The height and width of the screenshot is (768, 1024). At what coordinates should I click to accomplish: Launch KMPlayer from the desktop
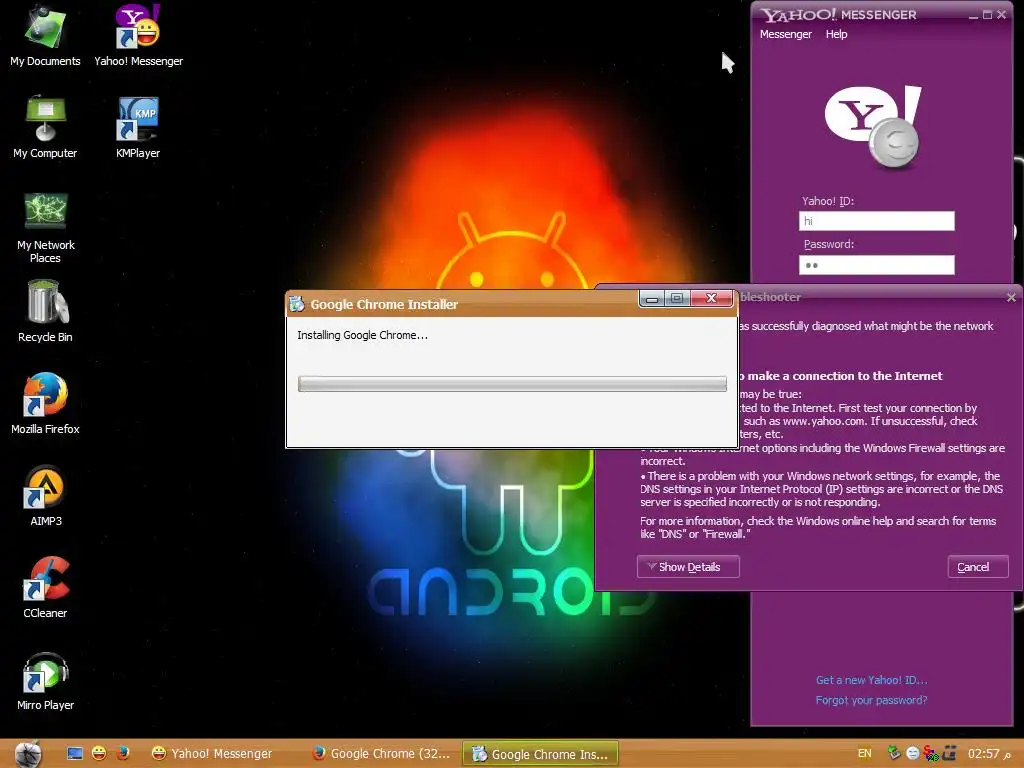click(x=138, y=127)
